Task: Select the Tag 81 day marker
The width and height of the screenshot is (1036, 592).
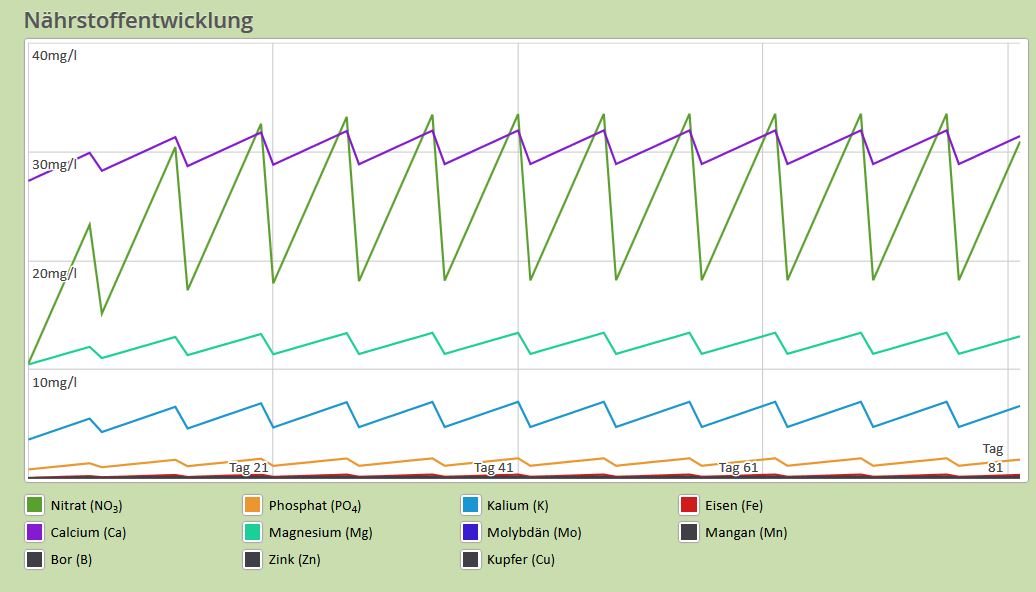Action: [993, 458]
